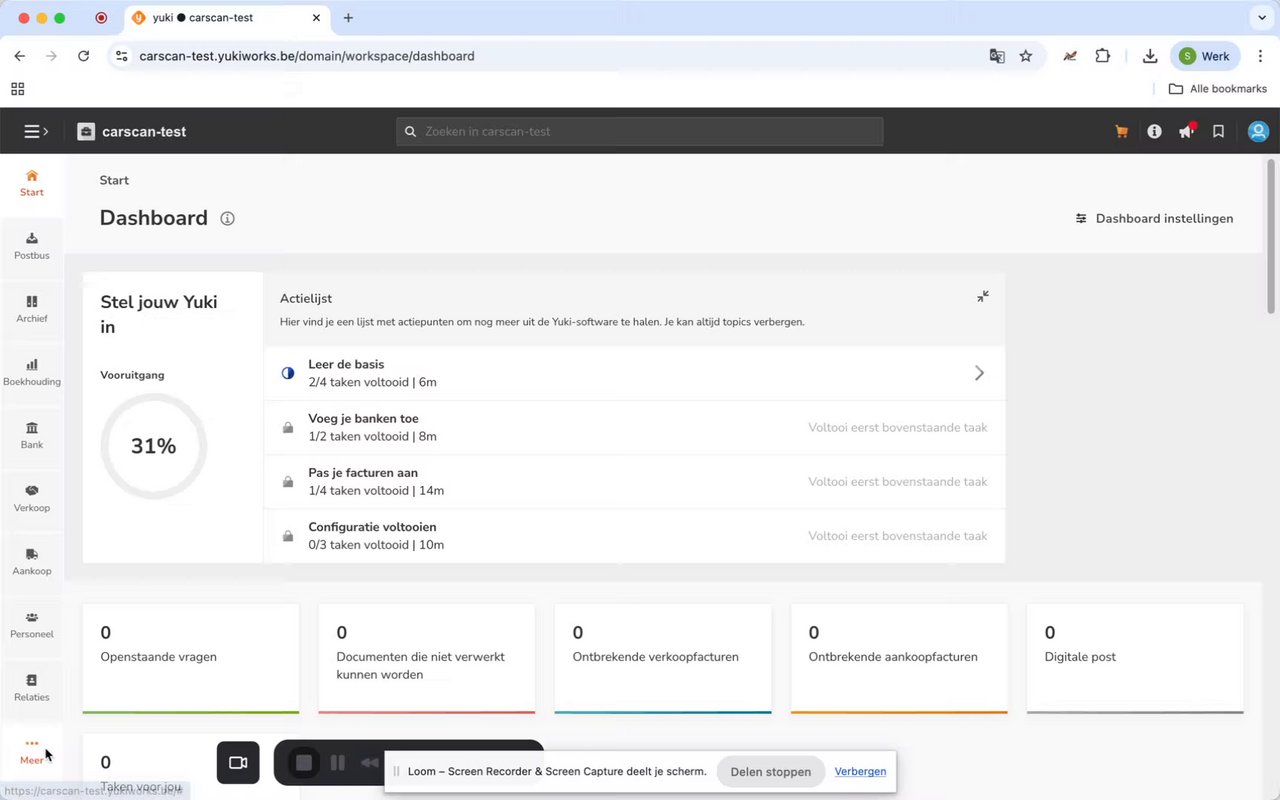
Task: Click the info icon beside Dashboard title
Action: (227, 218)
